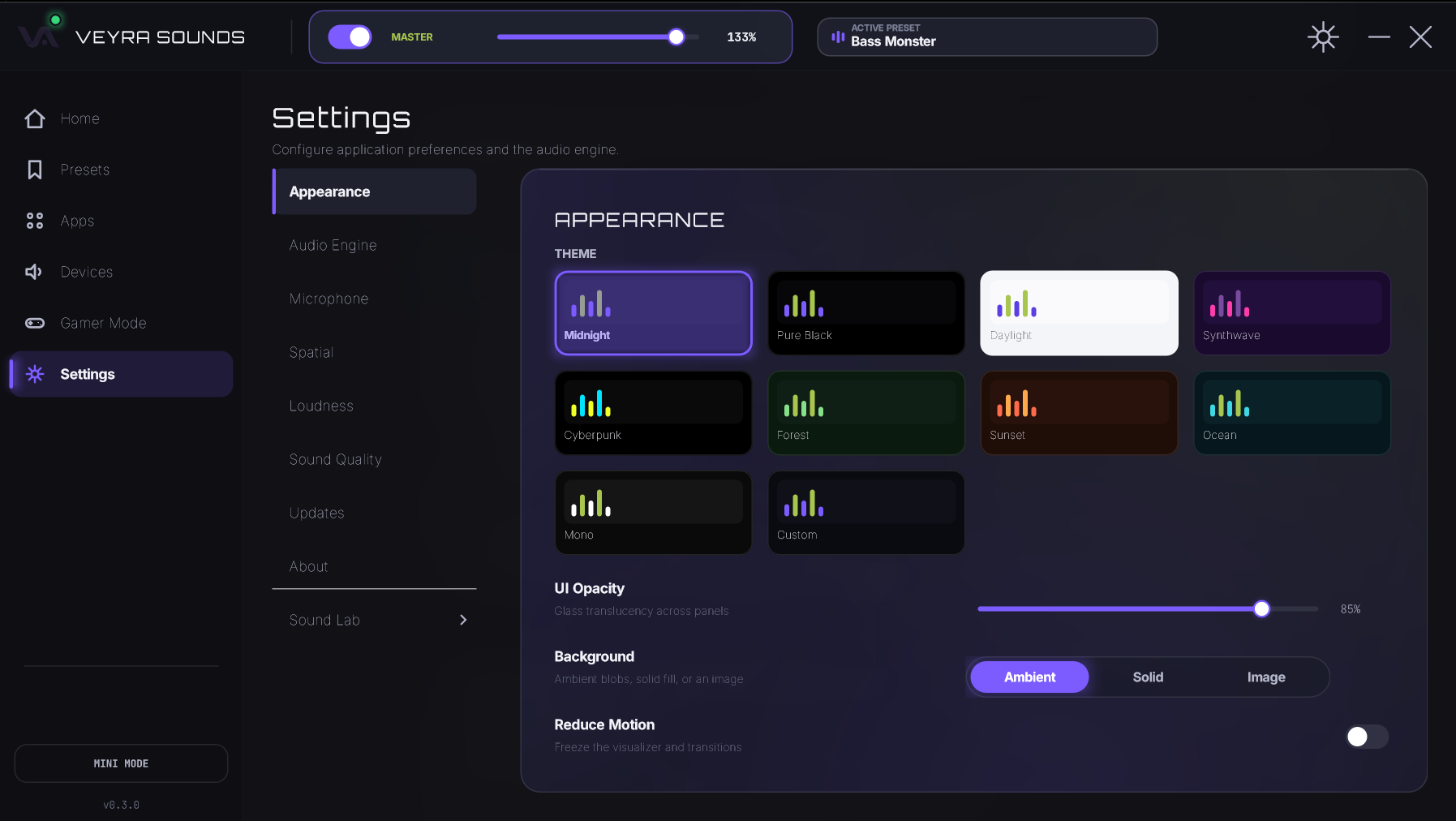The height and width of the screenshot is (821, 1456).
Task: Open the Sound Quality settings tab
Action: [x=374, y=459]
